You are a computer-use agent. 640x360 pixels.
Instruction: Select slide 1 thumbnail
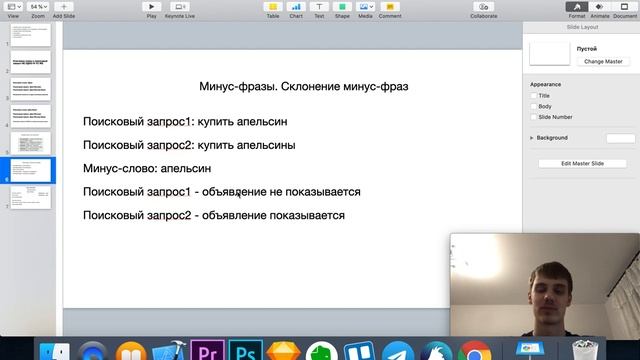pos(31,35)
